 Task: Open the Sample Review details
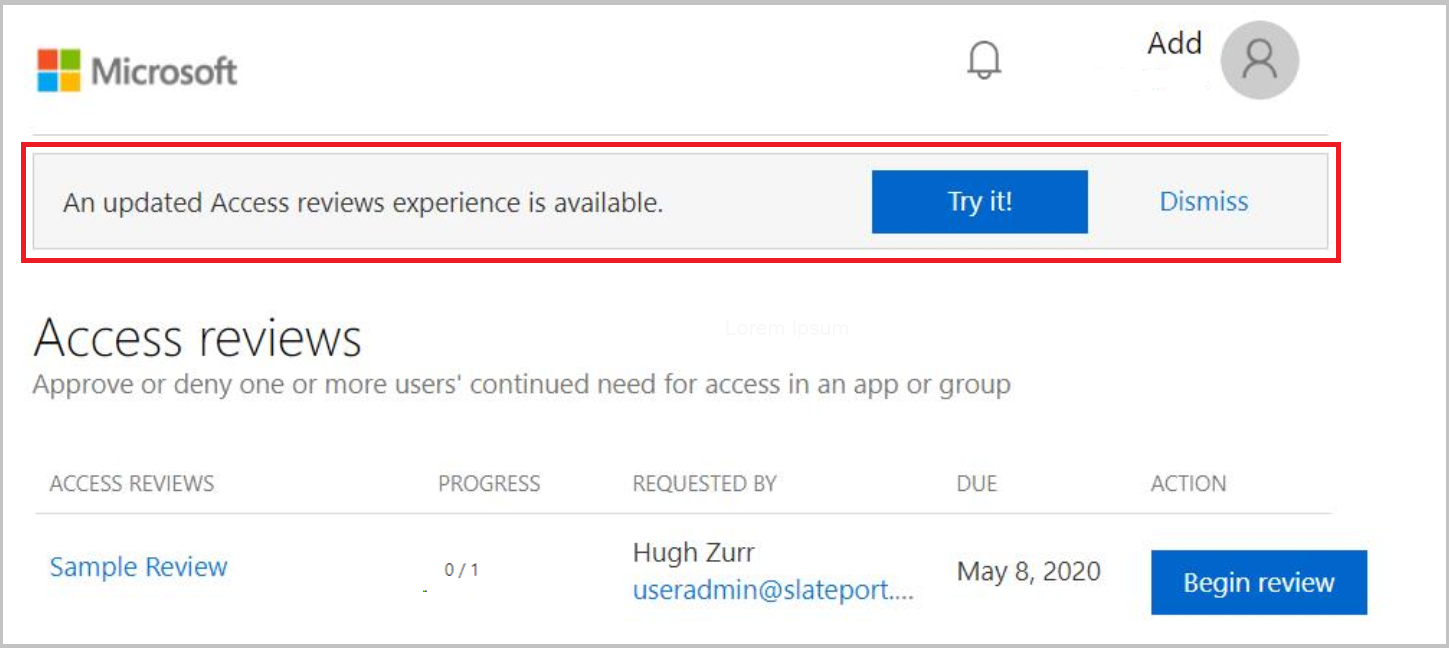click(138, 567)
